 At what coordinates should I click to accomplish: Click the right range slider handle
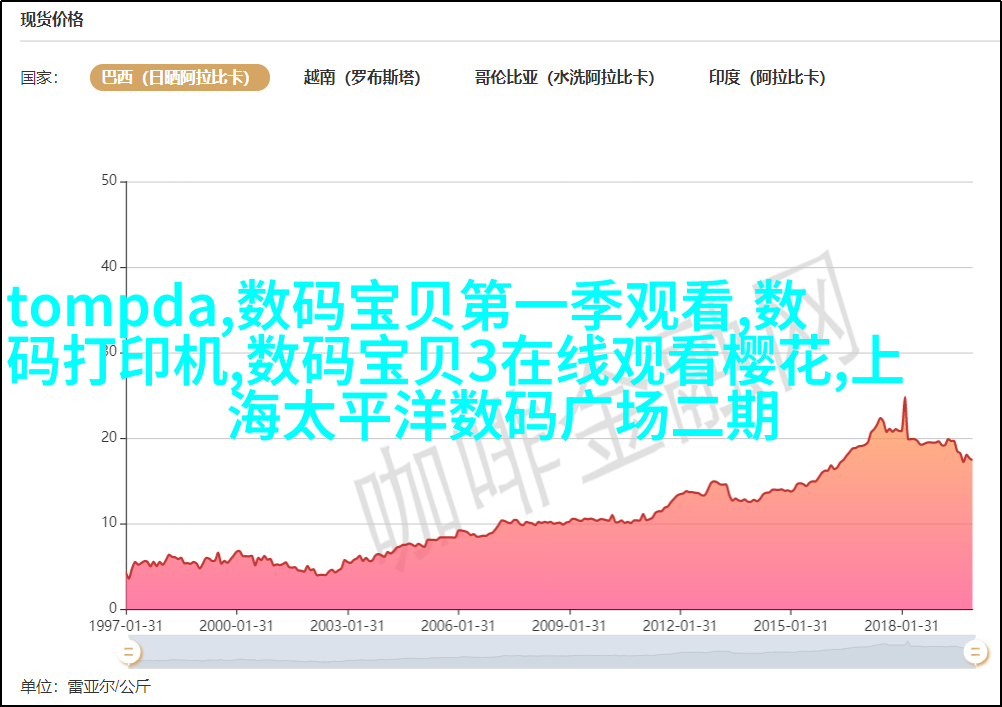pyautogui.click(x=975, y=653)
